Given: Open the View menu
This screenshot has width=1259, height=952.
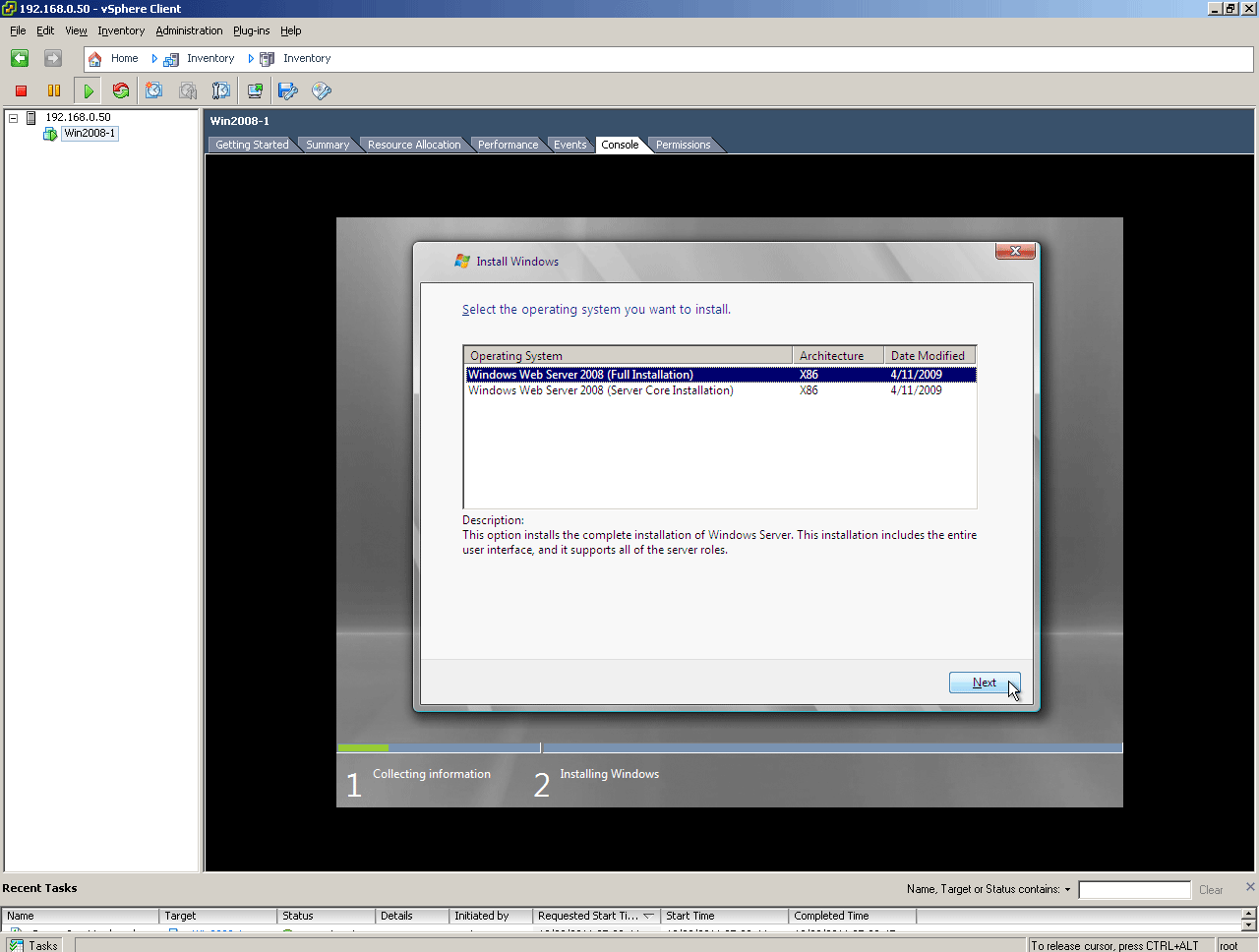Looking at the screenshot, I should (76, 30).
